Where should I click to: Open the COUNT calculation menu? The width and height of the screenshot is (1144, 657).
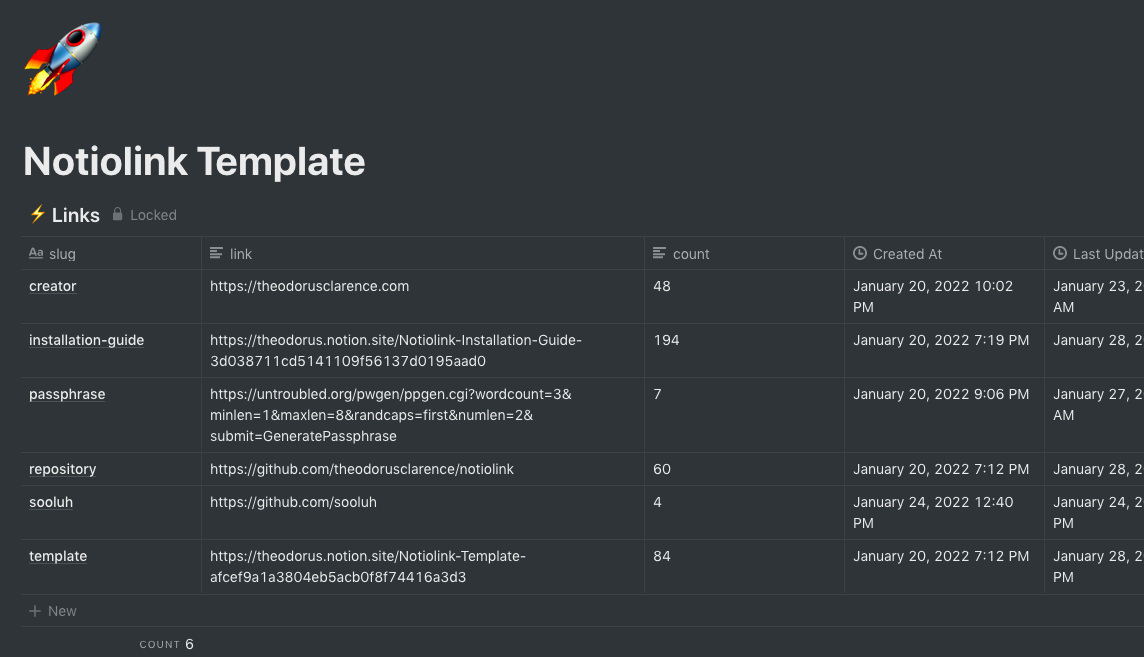pyautogui.click(x=166, y=644)
